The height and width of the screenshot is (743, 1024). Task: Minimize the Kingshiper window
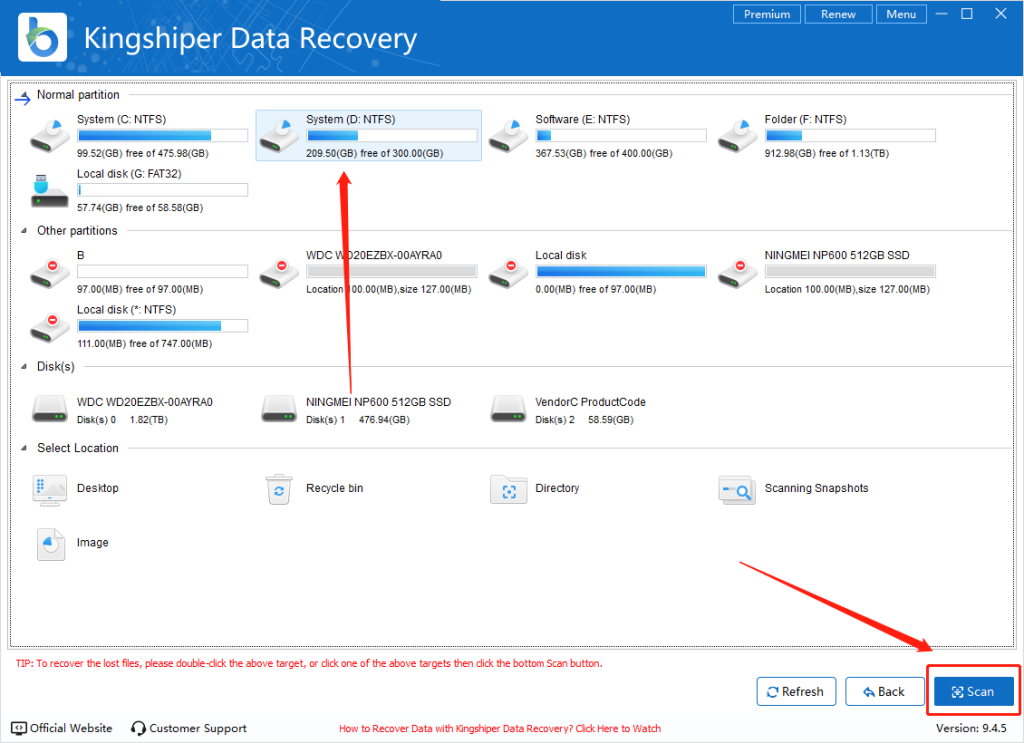coord(941,14)
